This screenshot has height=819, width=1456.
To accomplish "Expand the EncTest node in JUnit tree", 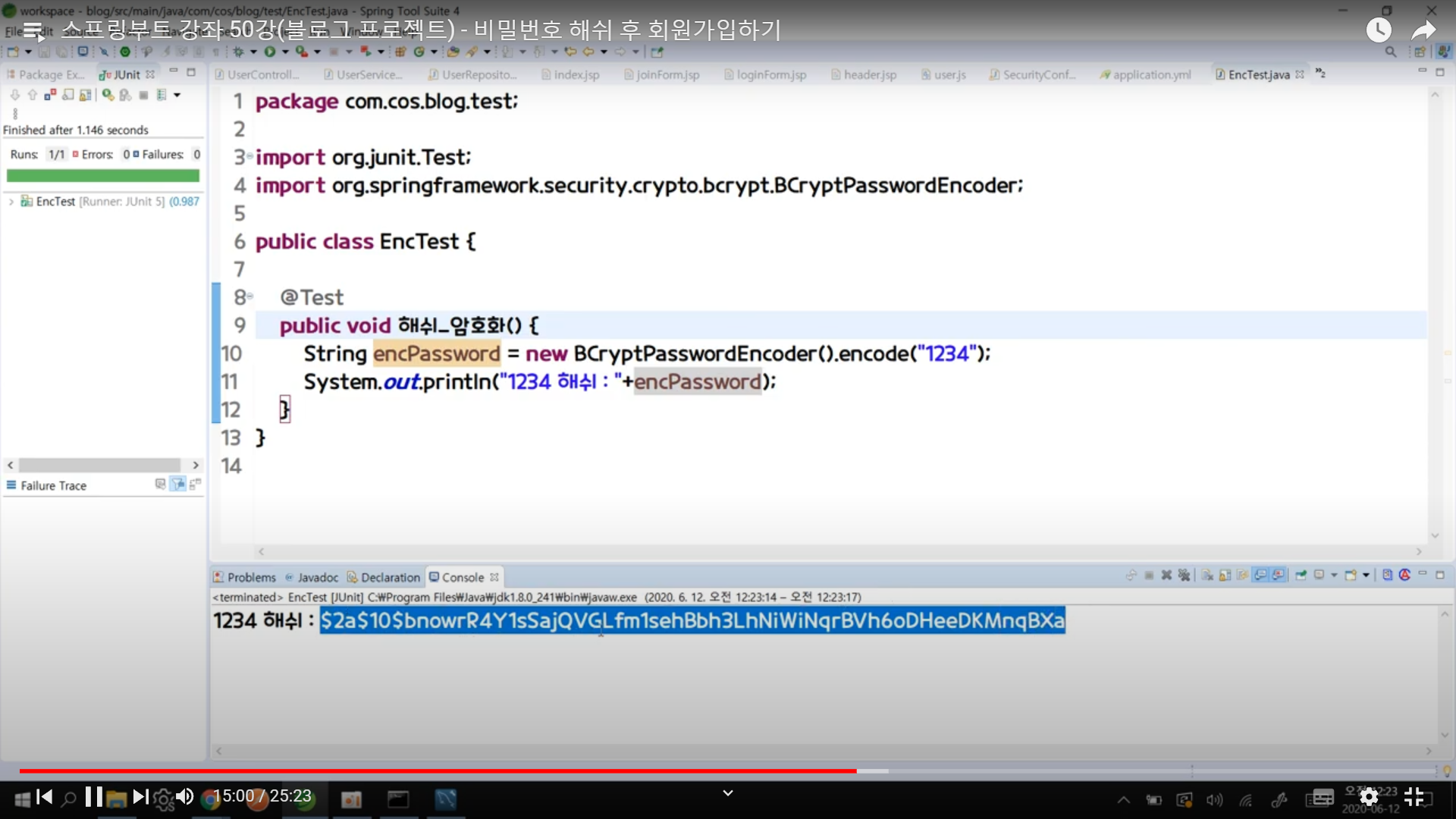I will [11, 202].
